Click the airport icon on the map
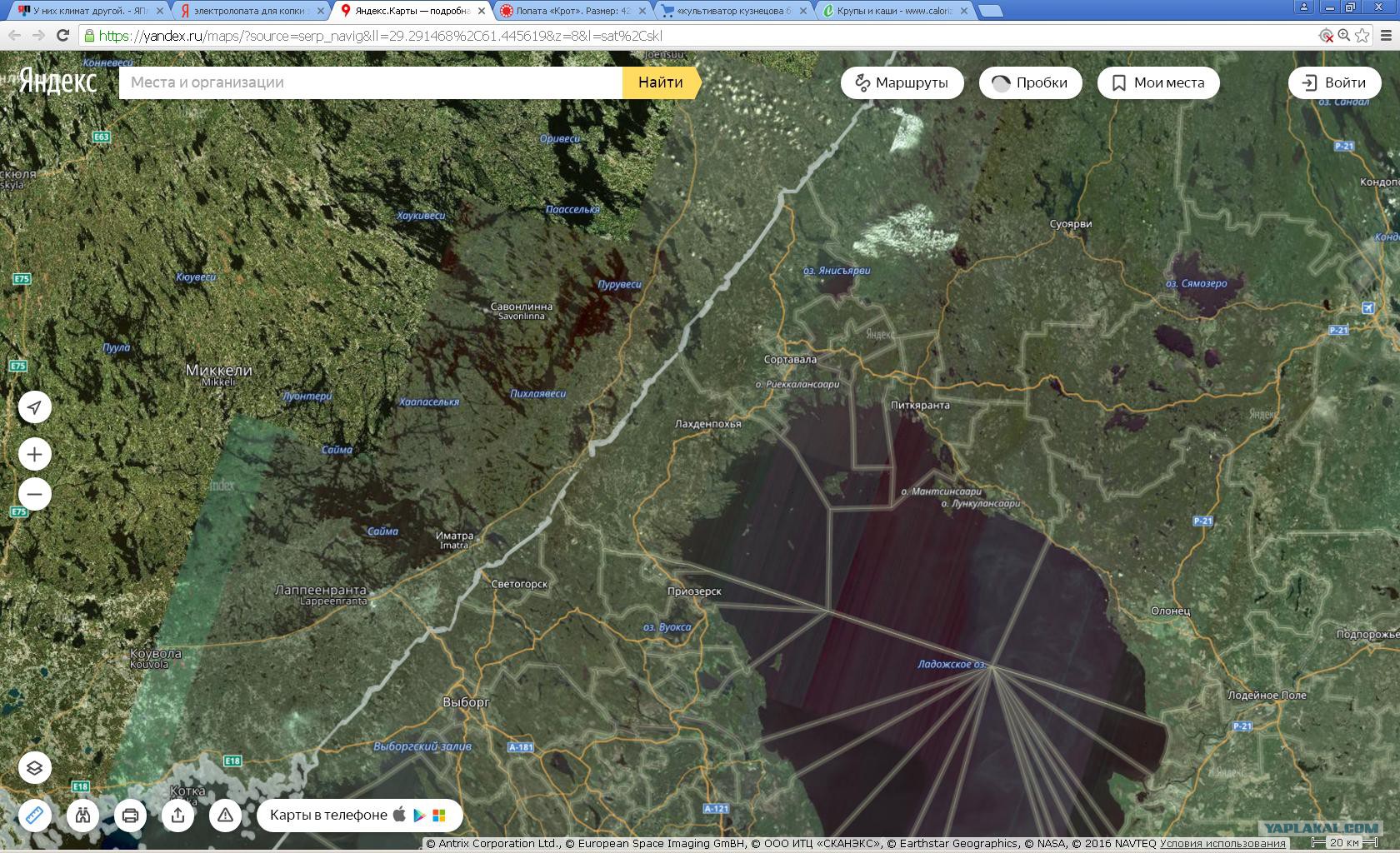Screen dimensions: 1400x853 pos(1367,308)
